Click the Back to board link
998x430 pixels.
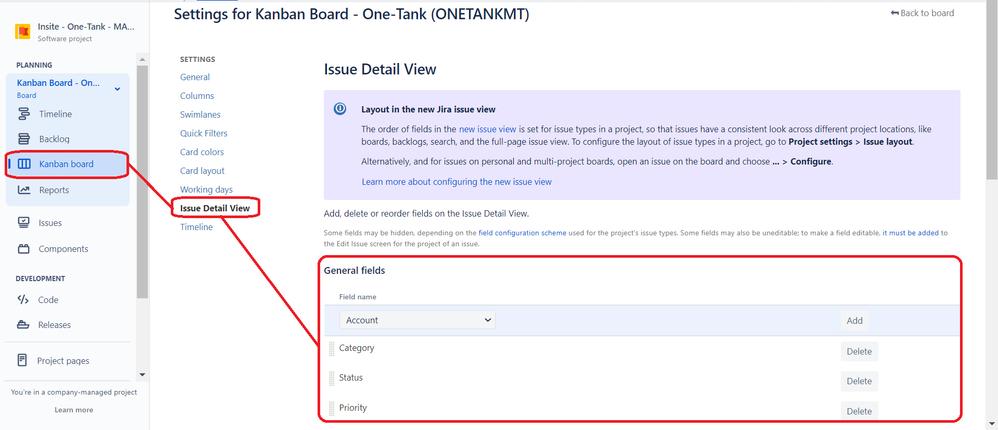[x=922, y=13]
